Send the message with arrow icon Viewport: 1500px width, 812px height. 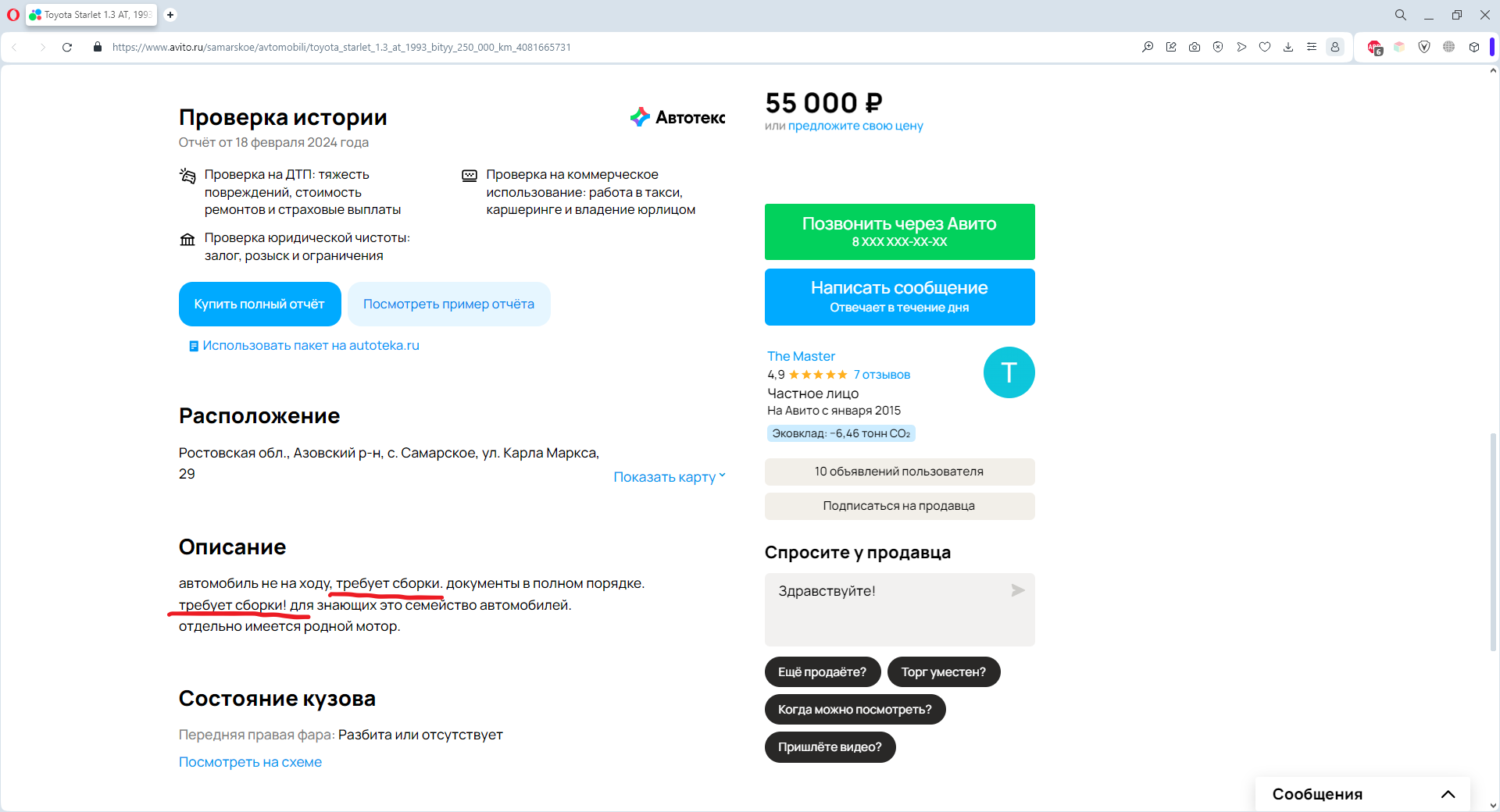1017,590
